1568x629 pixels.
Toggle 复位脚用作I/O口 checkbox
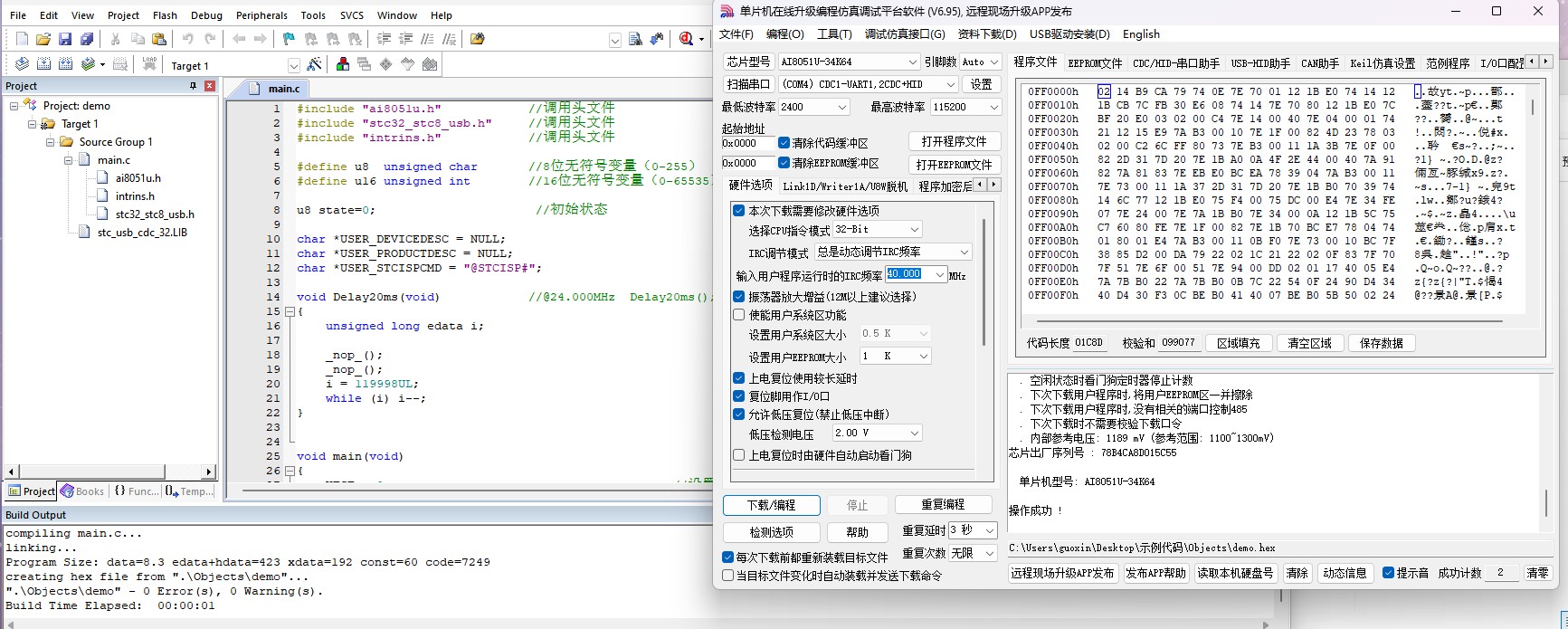[739, 396]
